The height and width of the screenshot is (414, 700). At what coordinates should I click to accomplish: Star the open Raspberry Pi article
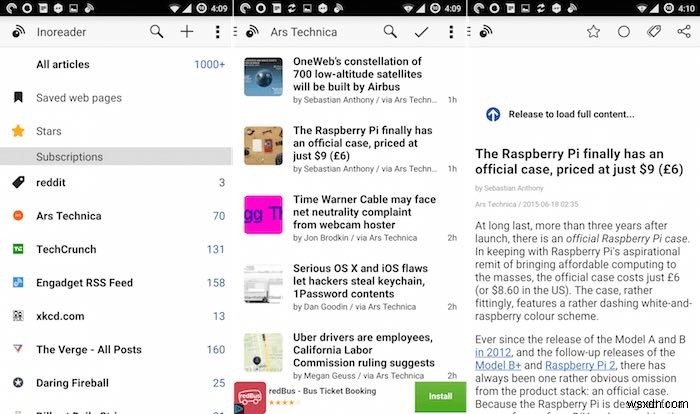click(x=593, y=32)
